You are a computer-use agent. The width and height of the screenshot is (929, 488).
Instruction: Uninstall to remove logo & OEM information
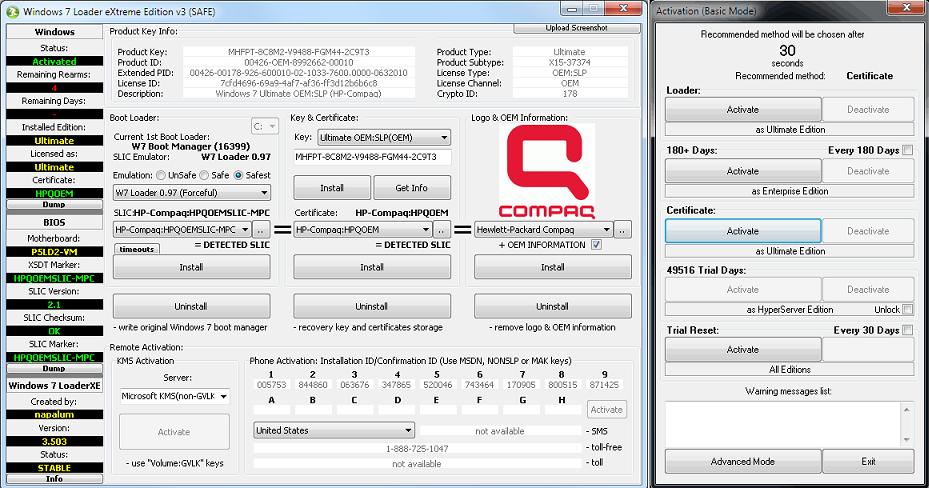tap(553, 306)
